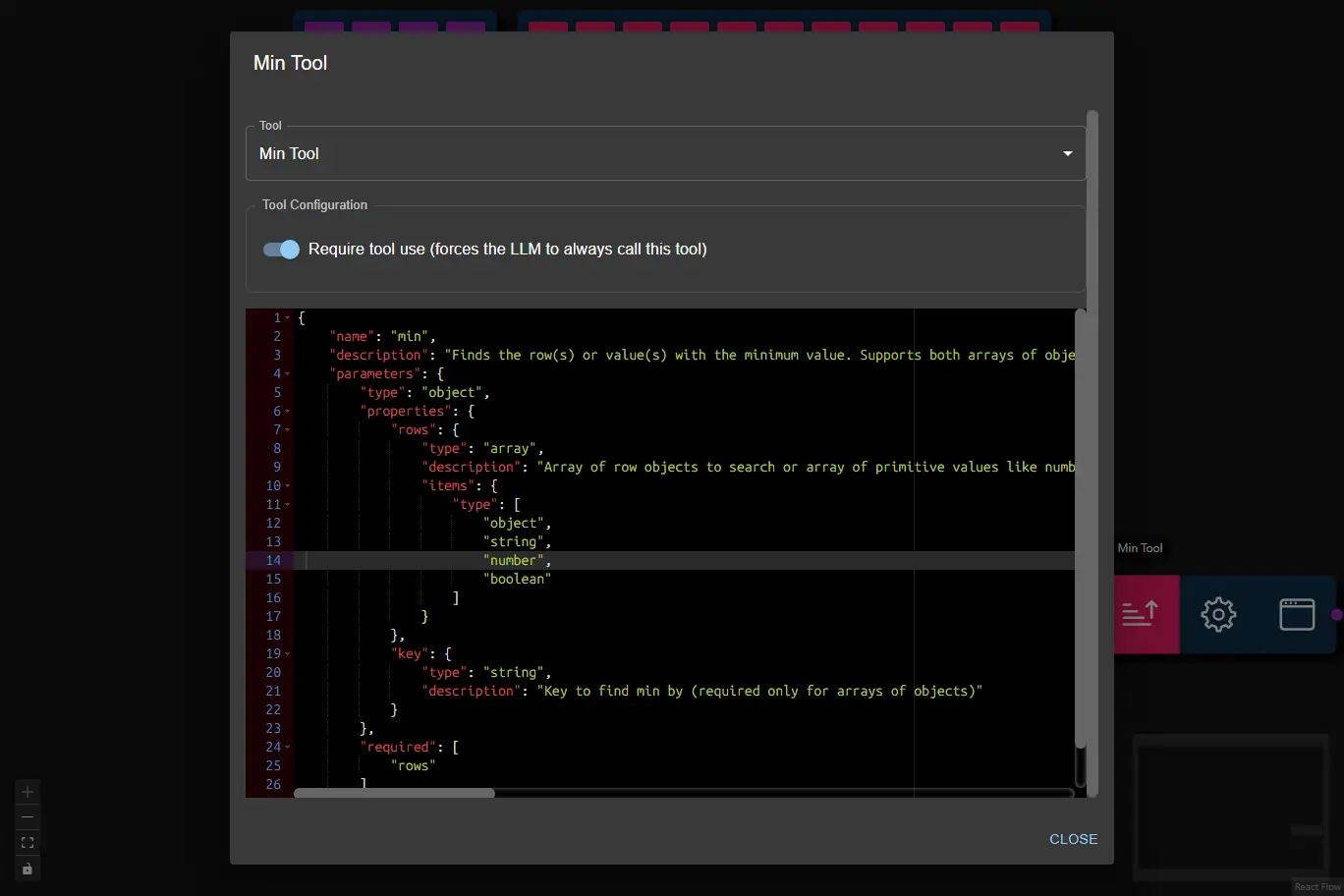Collapse the properties object at line 6

288,411
